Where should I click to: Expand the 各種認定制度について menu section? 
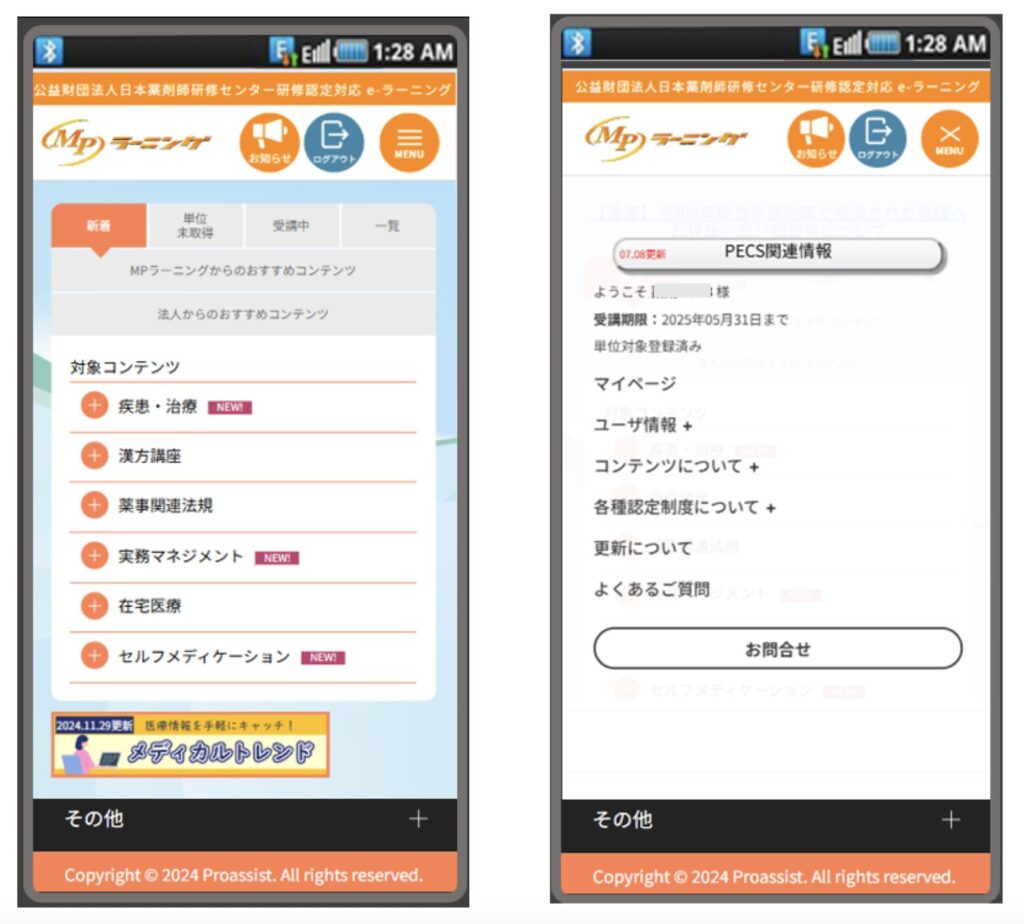point(684,507)
